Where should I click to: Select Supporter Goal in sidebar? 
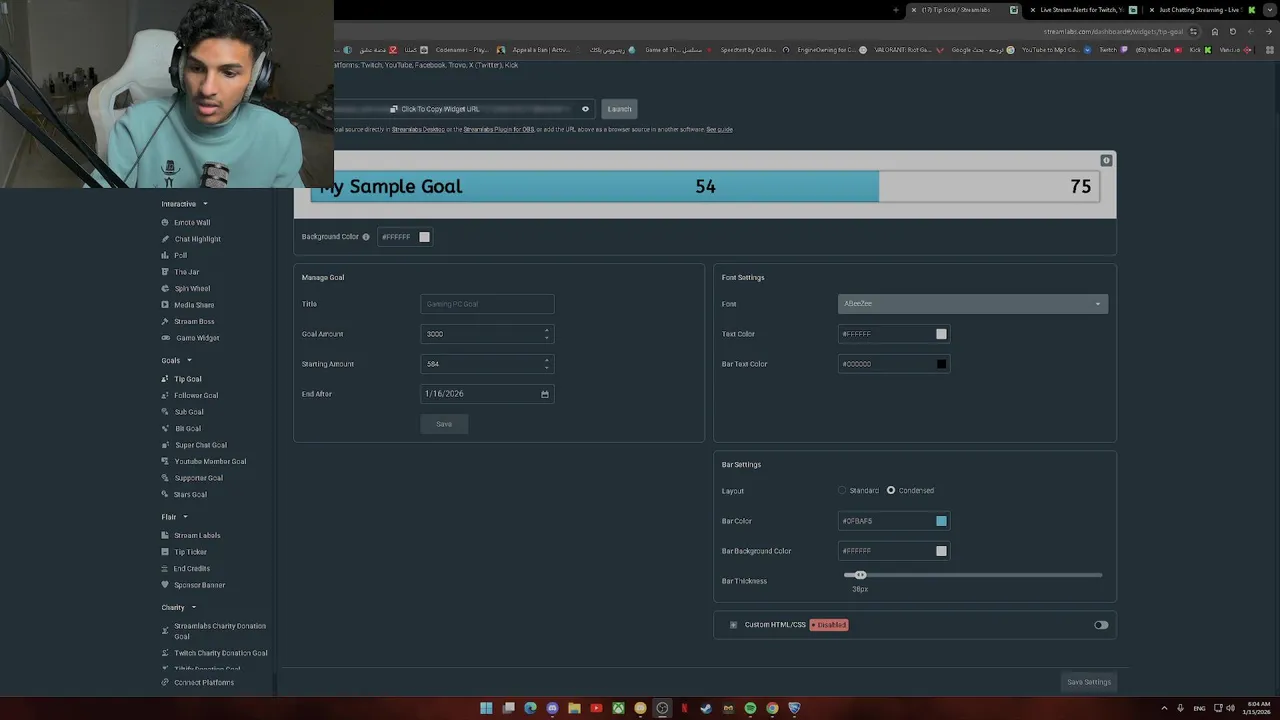point(199,478)
